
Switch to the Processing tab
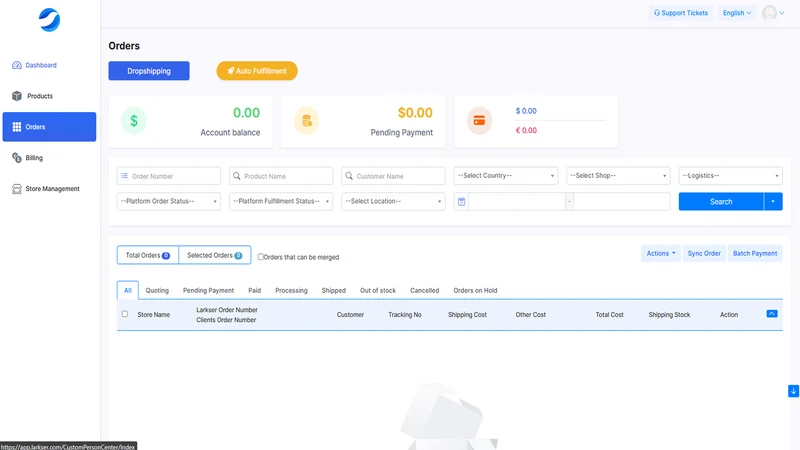click(291, 290)
